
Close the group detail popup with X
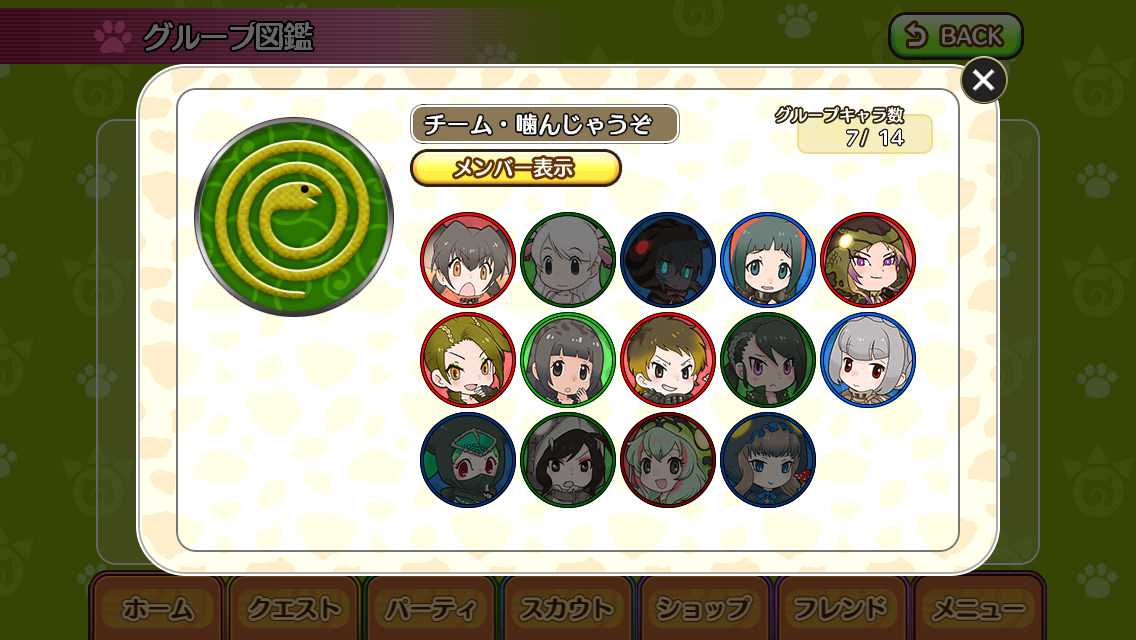pos(983,80)
